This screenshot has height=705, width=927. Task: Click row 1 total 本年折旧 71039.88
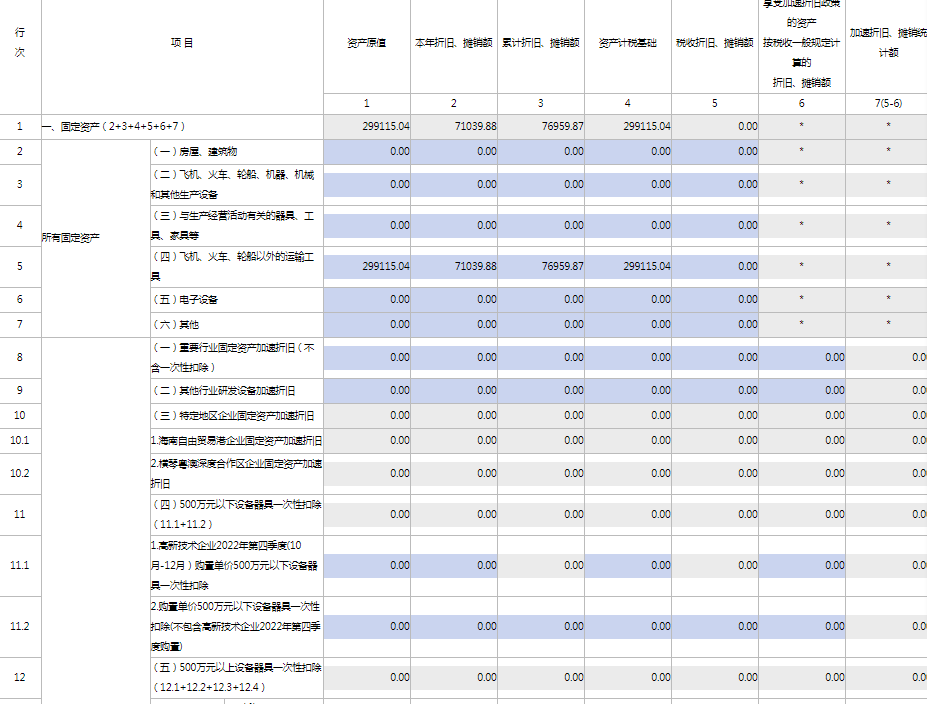(454, 126)
